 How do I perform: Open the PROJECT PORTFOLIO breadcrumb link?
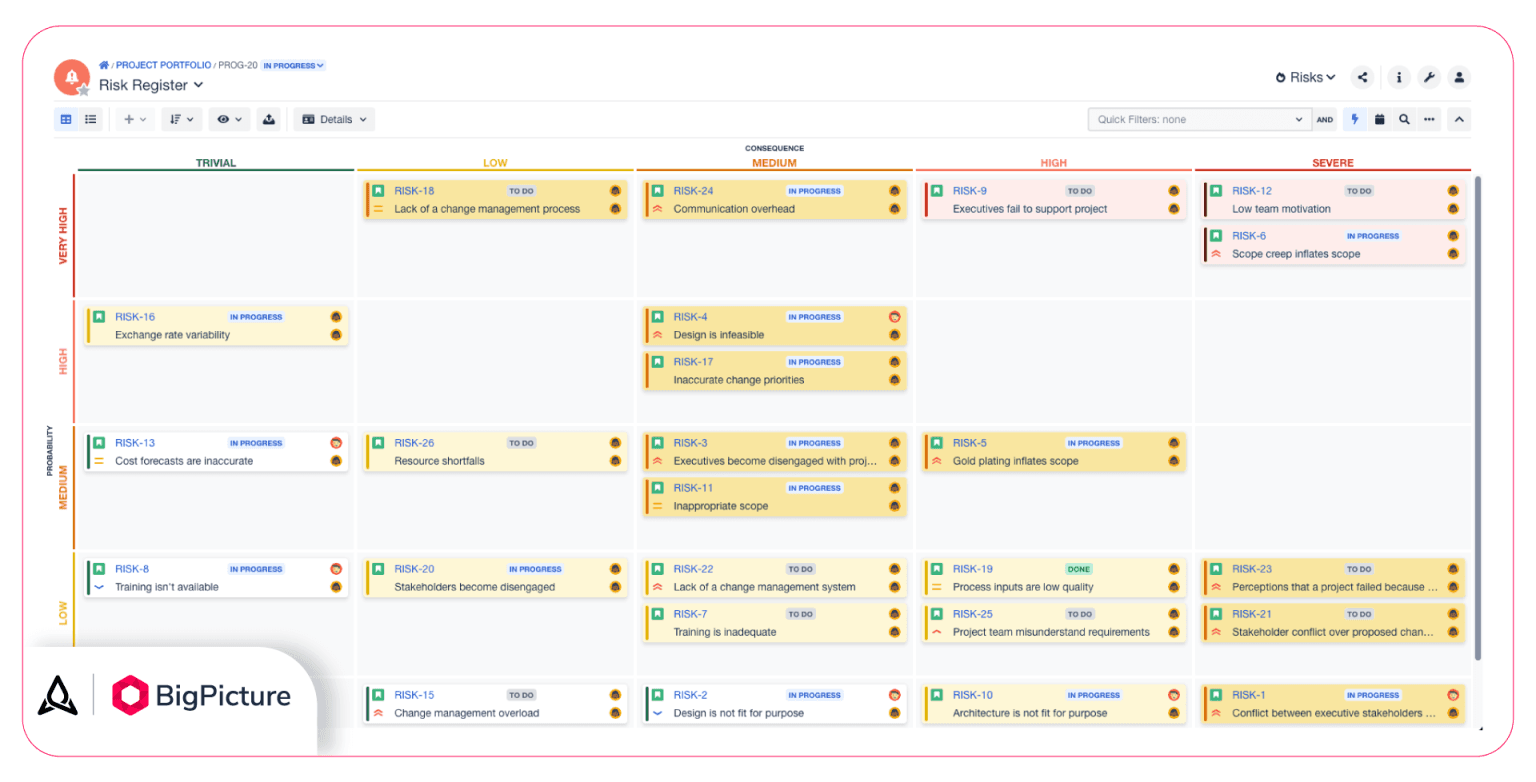tap(164, 65)
